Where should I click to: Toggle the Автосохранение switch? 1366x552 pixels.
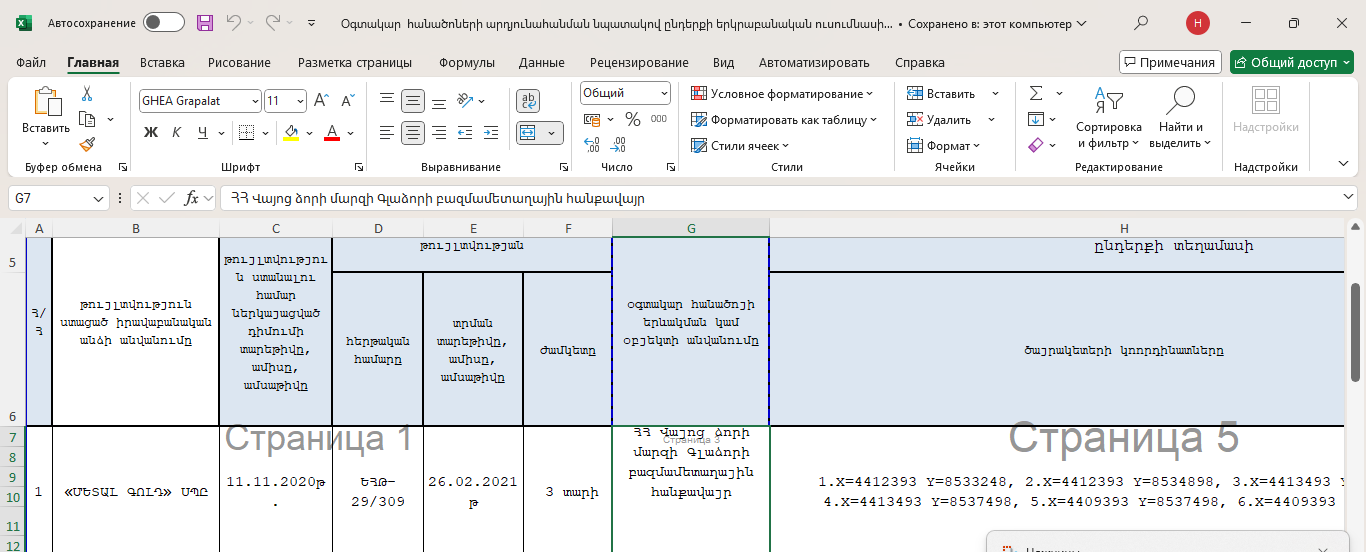tap(164, 23)
